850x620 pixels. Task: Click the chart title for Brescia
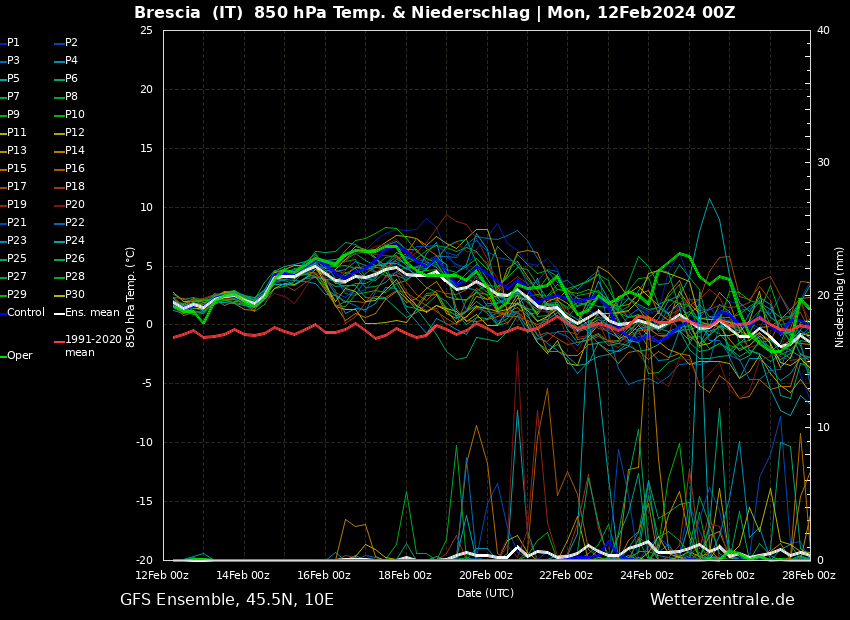tap(434, 13)
